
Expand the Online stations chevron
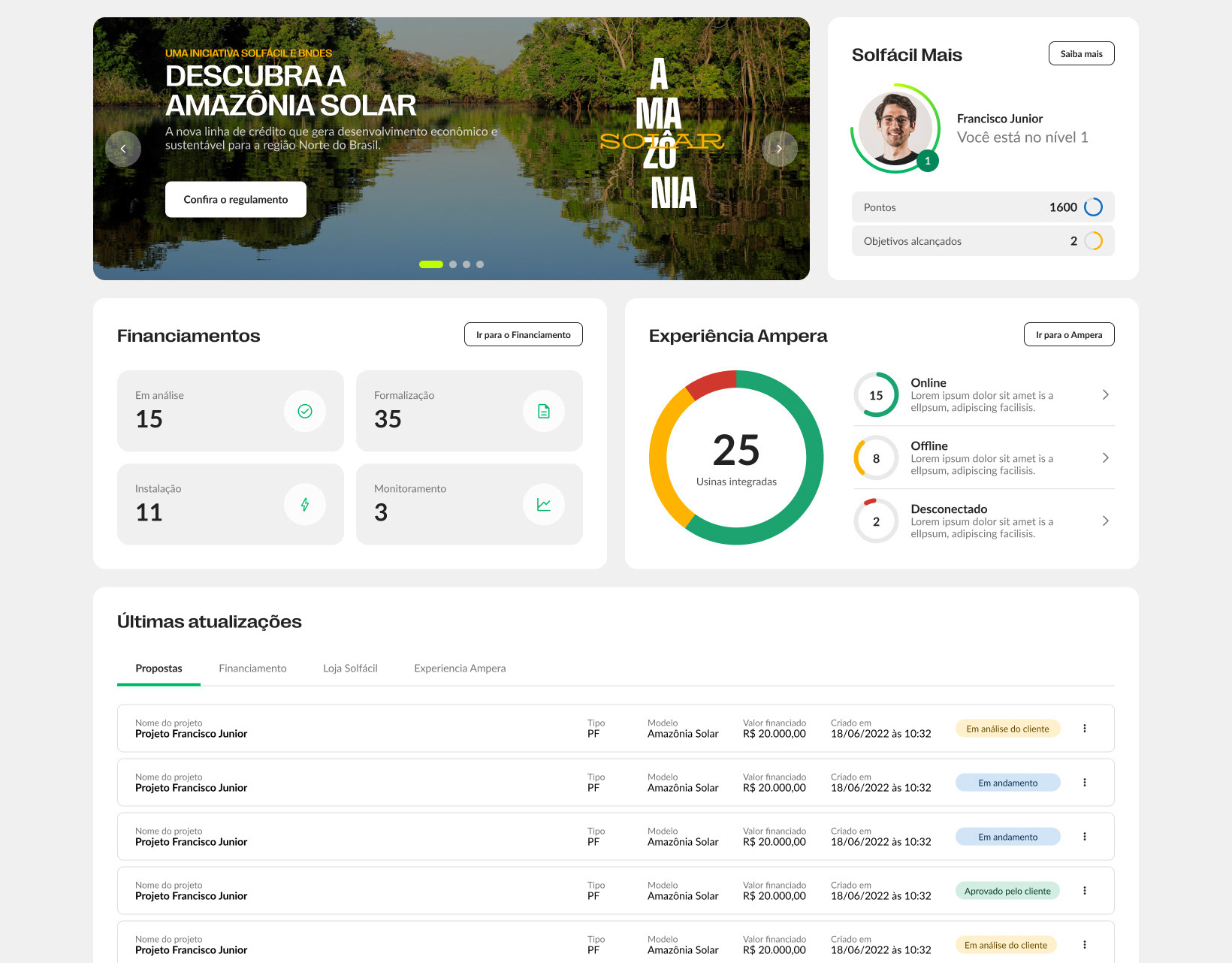pyautogui.click(x=1105, y=394)
